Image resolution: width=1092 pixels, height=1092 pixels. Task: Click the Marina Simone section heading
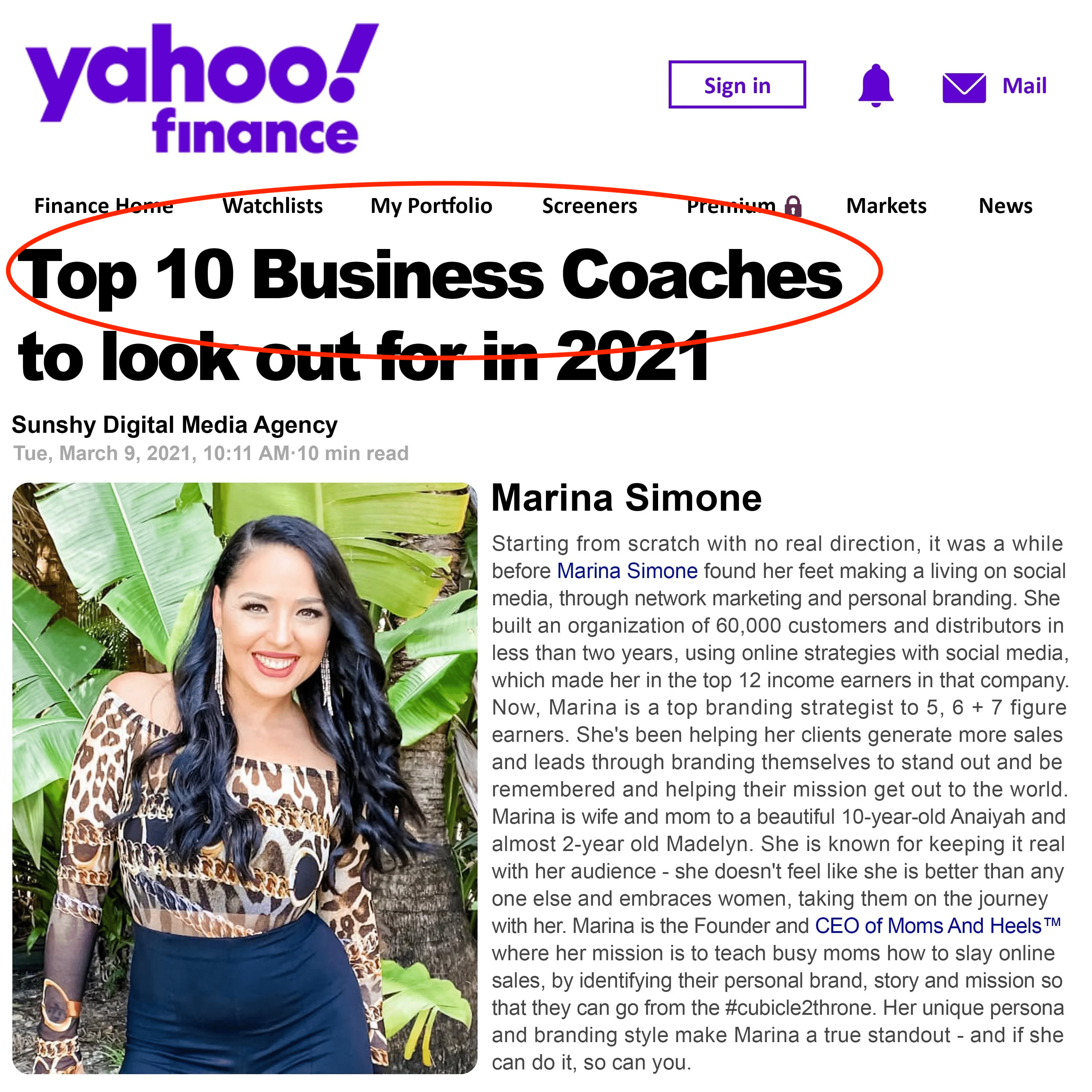coord(626,498)
